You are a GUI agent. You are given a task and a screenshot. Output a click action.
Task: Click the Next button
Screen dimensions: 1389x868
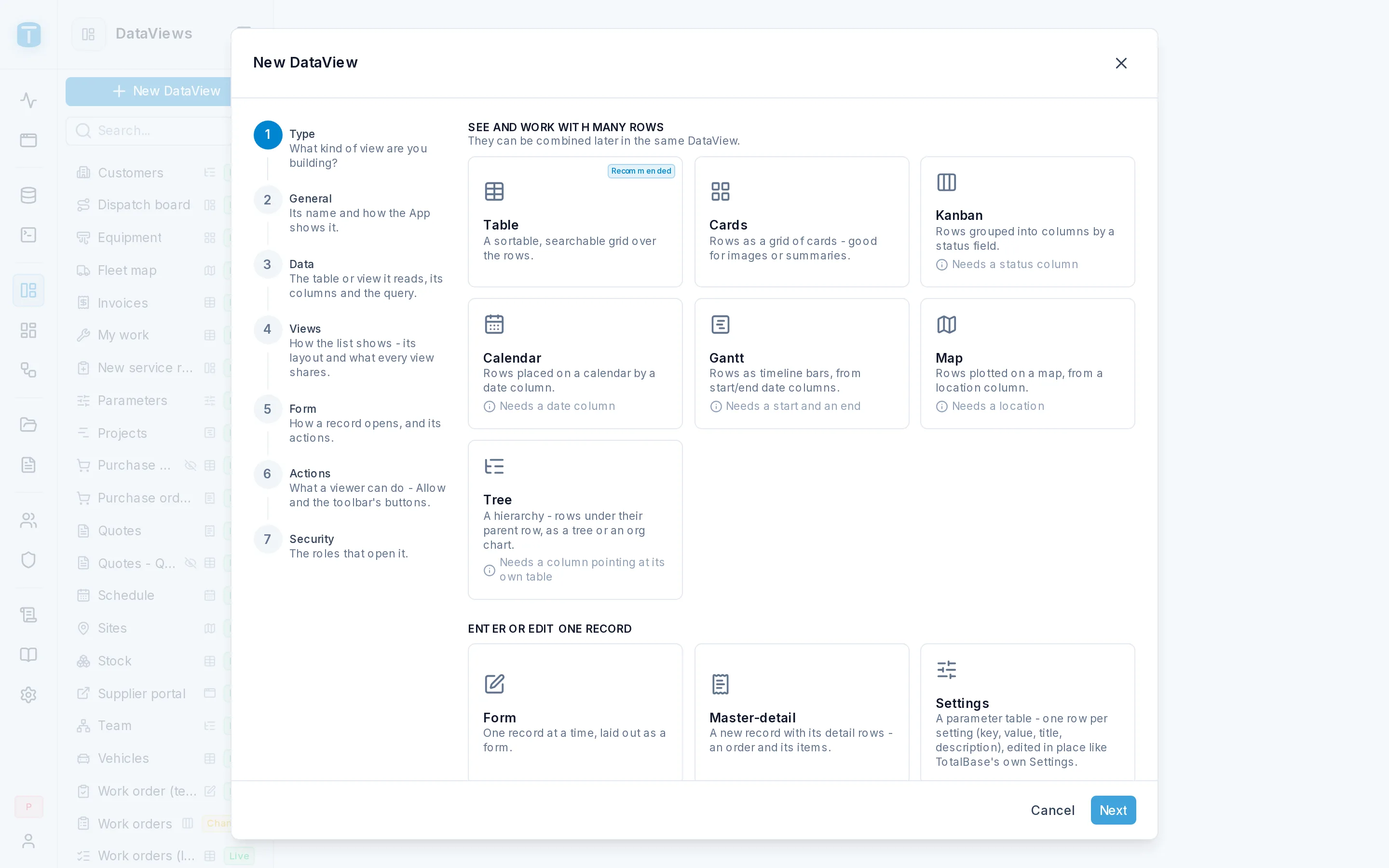[1113, 810]
